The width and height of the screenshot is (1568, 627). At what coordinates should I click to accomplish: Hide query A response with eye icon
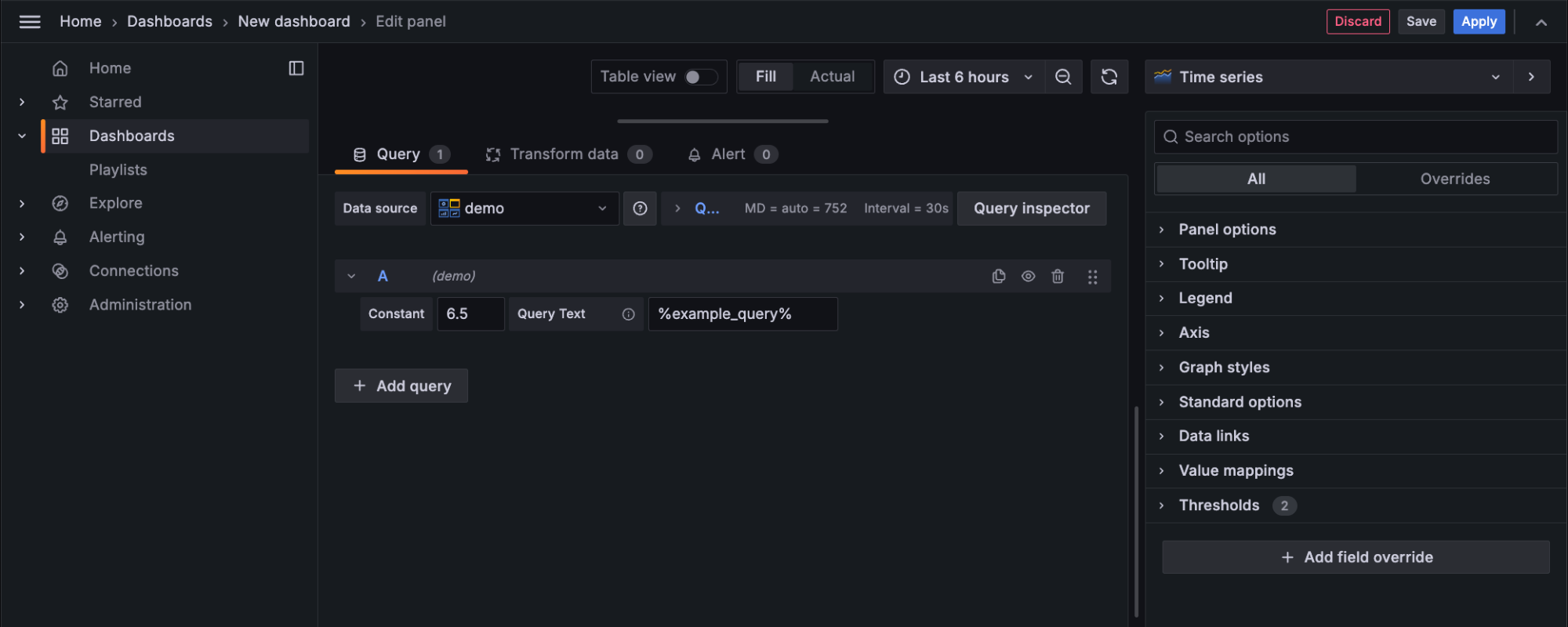pyautogui.click(x=1028, y=276)
